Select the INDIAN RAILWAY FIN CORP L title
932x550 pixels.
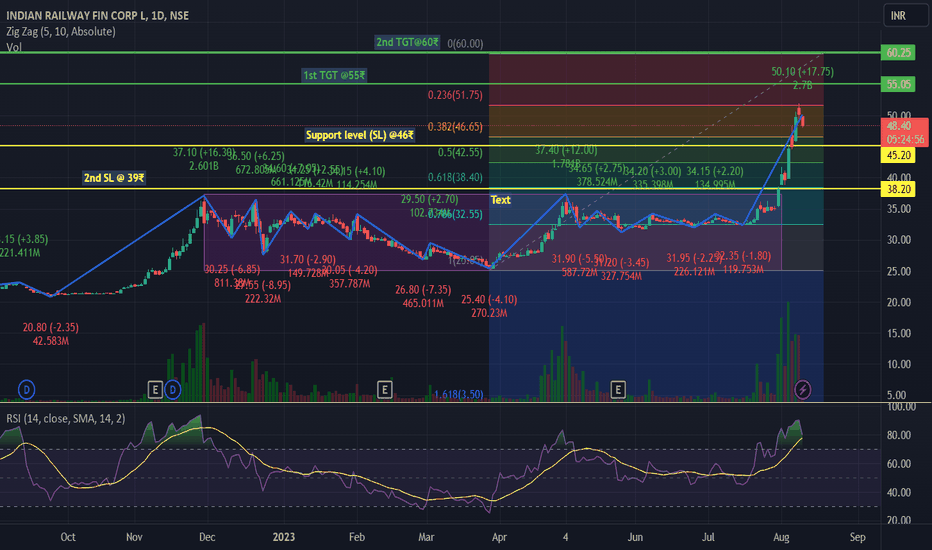(x=97, y=15)
